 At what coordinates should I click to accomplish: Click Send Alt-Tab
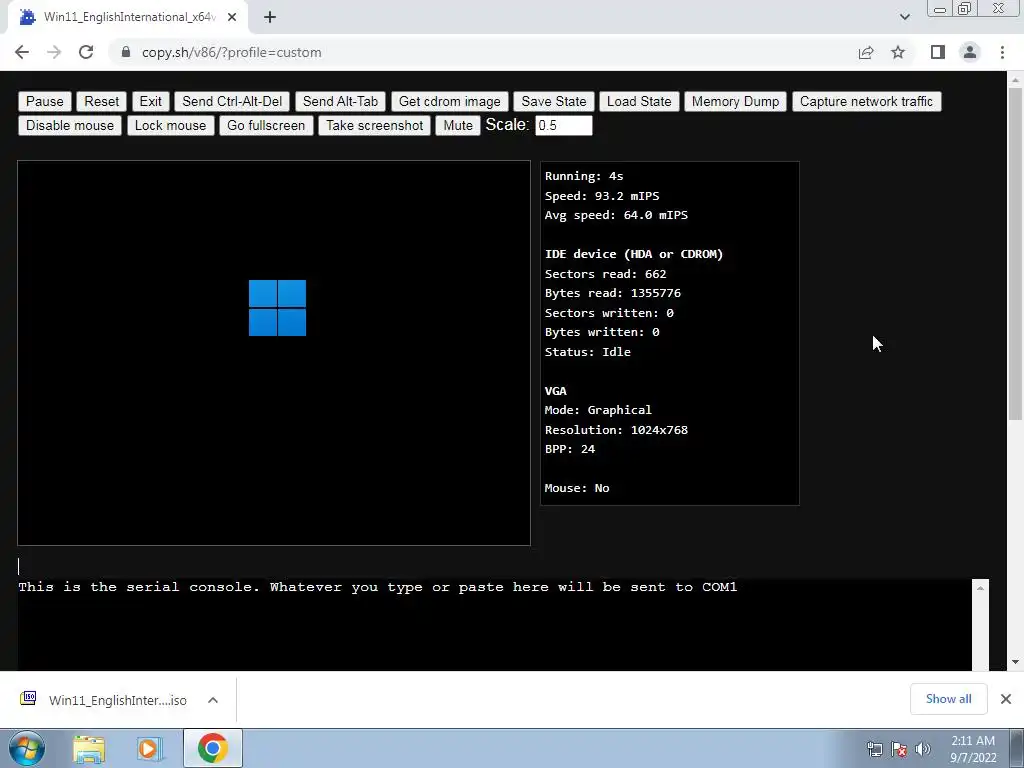[340, 101]
